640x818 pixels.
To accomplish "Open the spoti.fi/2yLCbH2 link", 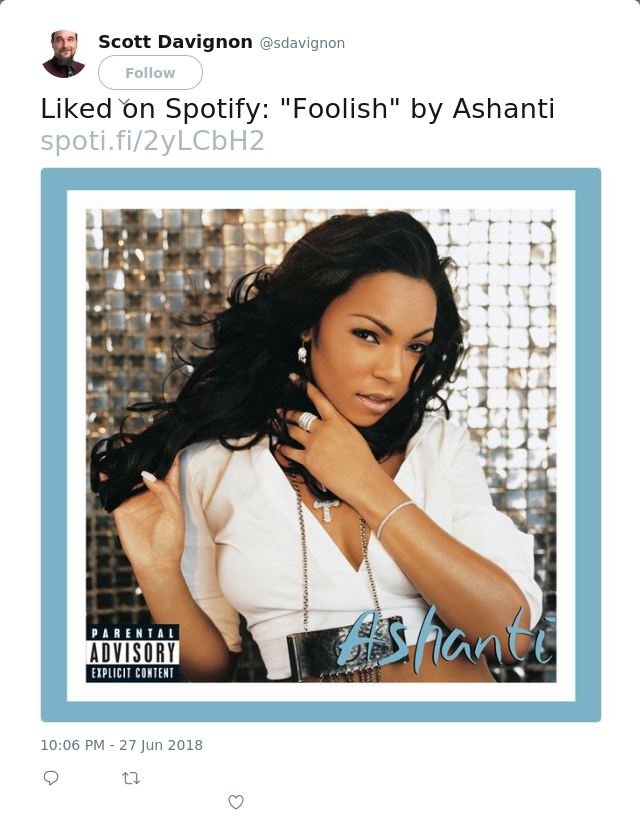I will (152, 141).
